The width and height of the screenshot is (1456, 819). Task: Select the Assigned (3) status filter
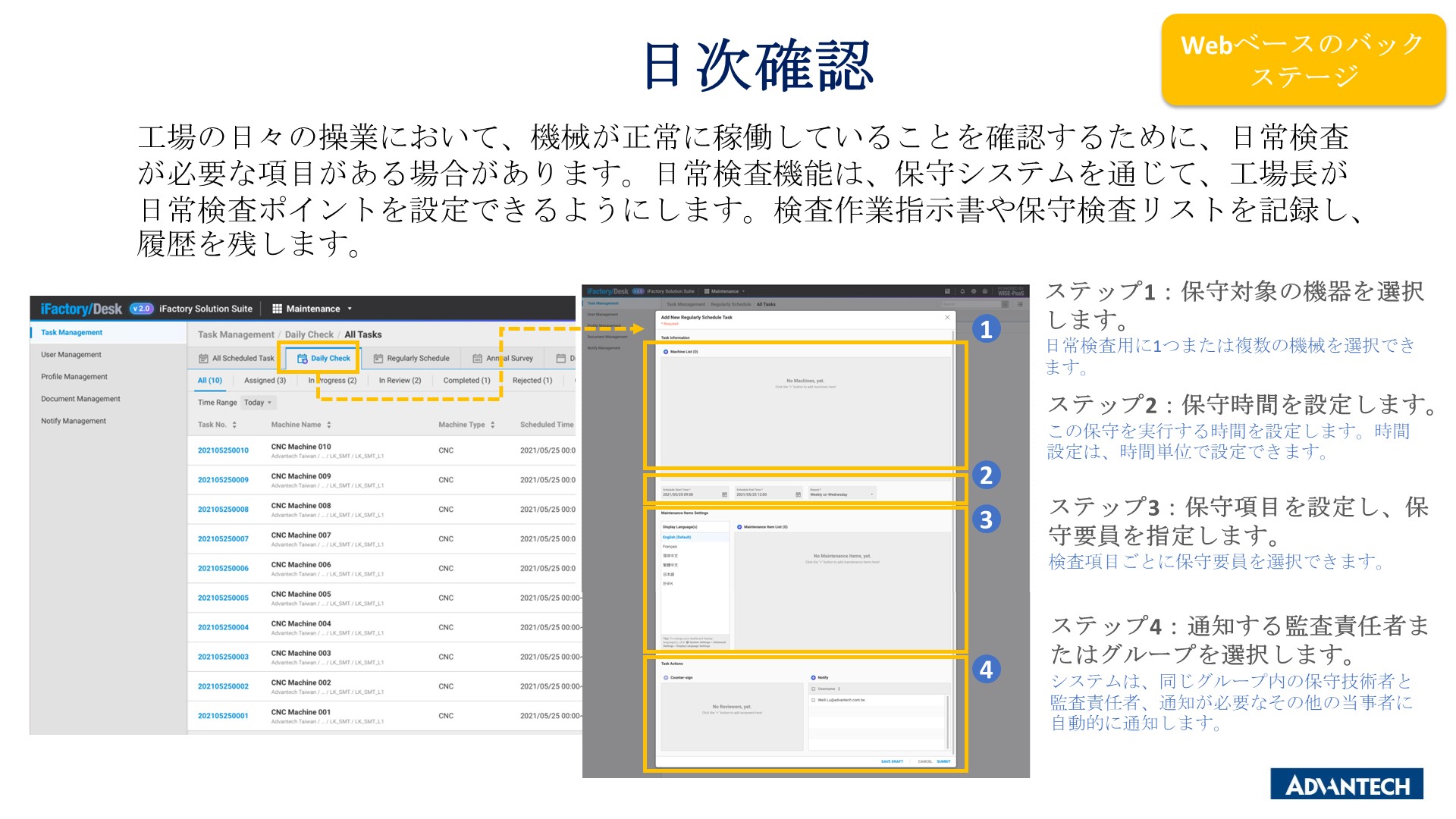(265, 381)
